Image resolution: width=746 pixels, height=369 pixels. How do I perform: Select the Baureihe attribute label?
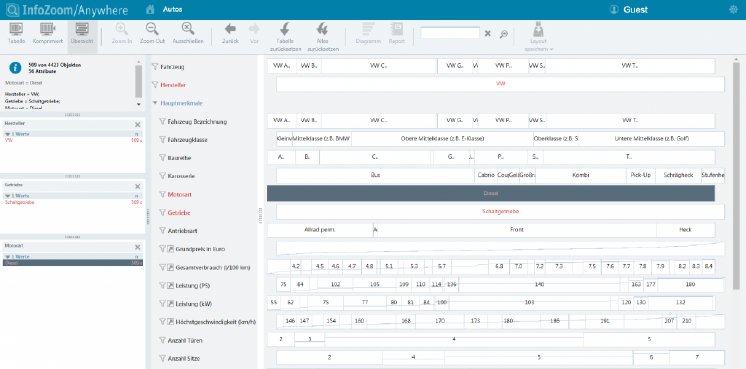click(179, 158)
